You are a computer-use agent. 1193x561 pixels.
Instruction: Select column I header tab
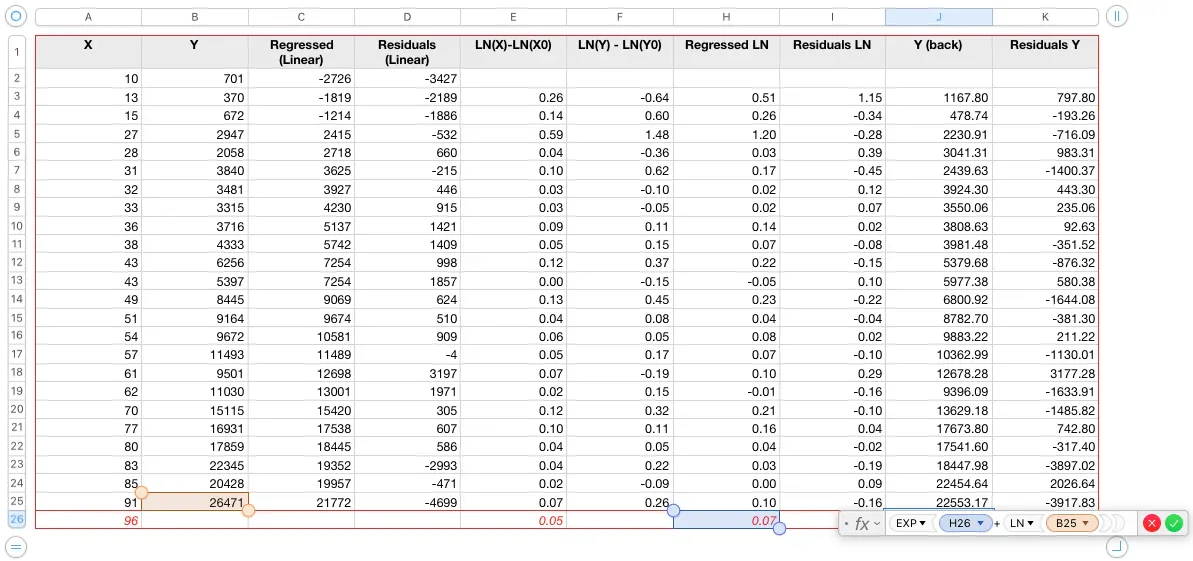click(x=832, y=17)
